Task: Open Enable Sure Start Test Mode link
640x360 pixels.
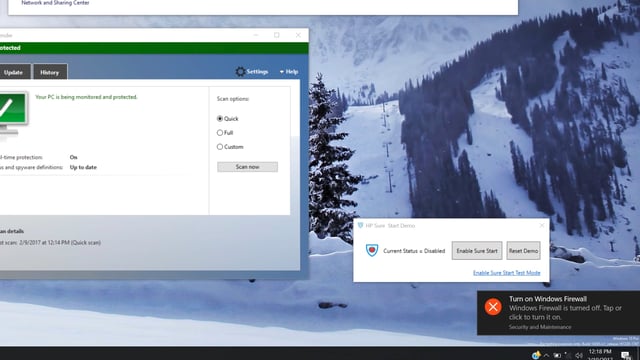Action: [507, 273]
